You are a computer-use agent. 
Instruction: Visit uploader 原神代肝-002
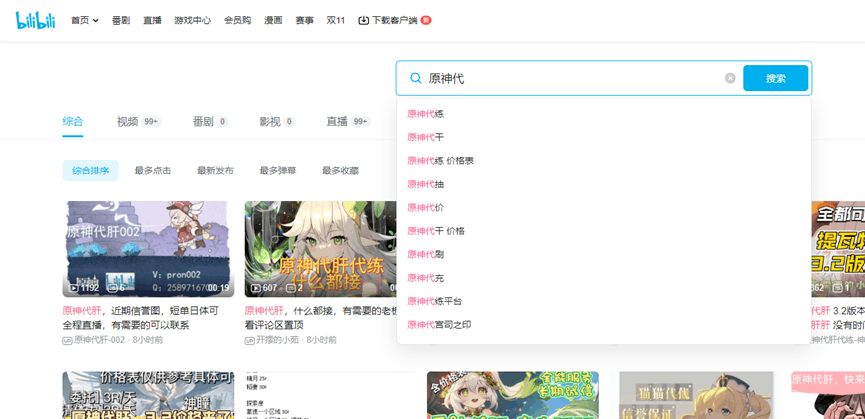click(100, 340)
